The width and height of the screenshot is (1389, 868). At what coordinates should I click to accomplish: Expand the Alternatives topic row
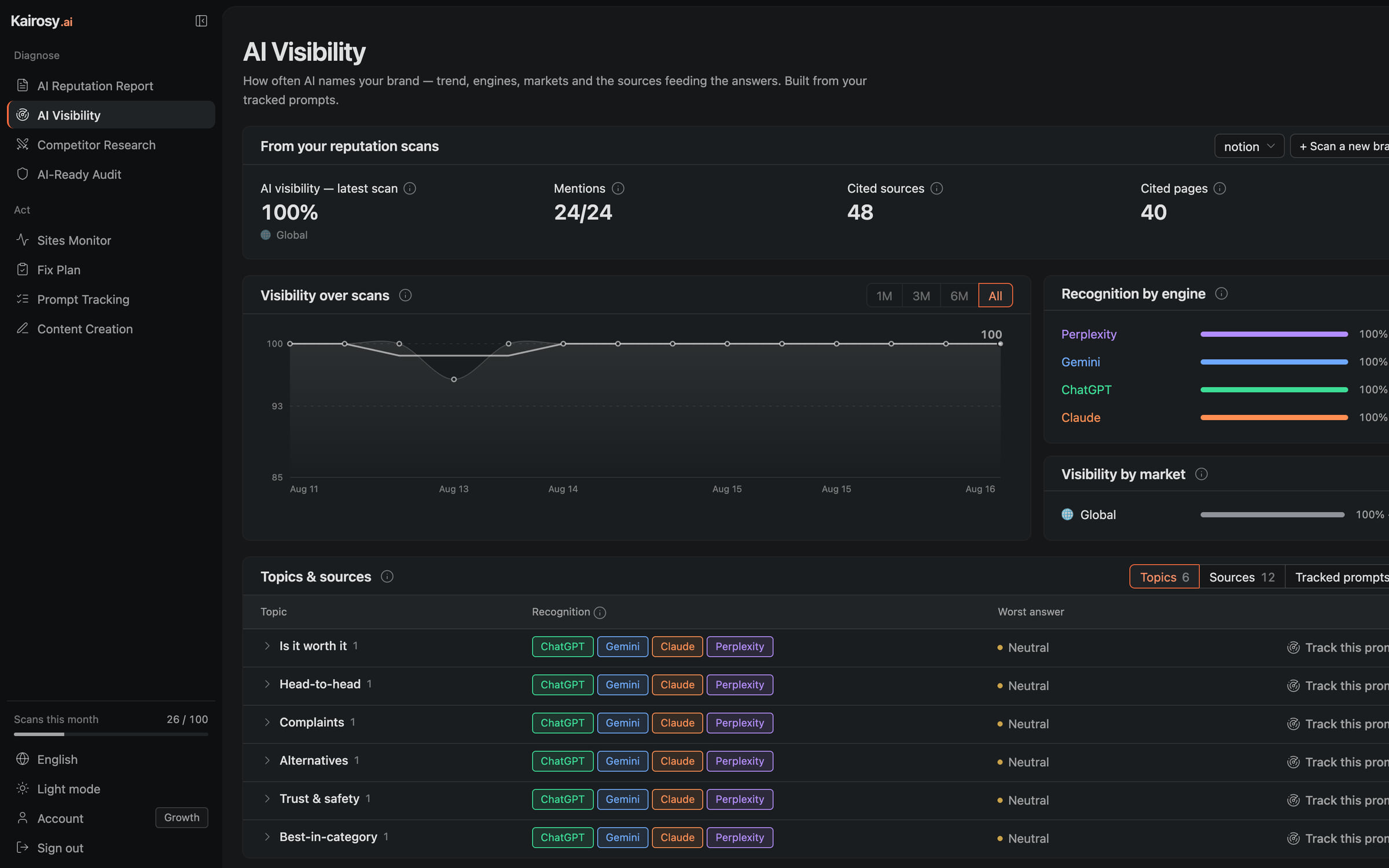(267, 760)
